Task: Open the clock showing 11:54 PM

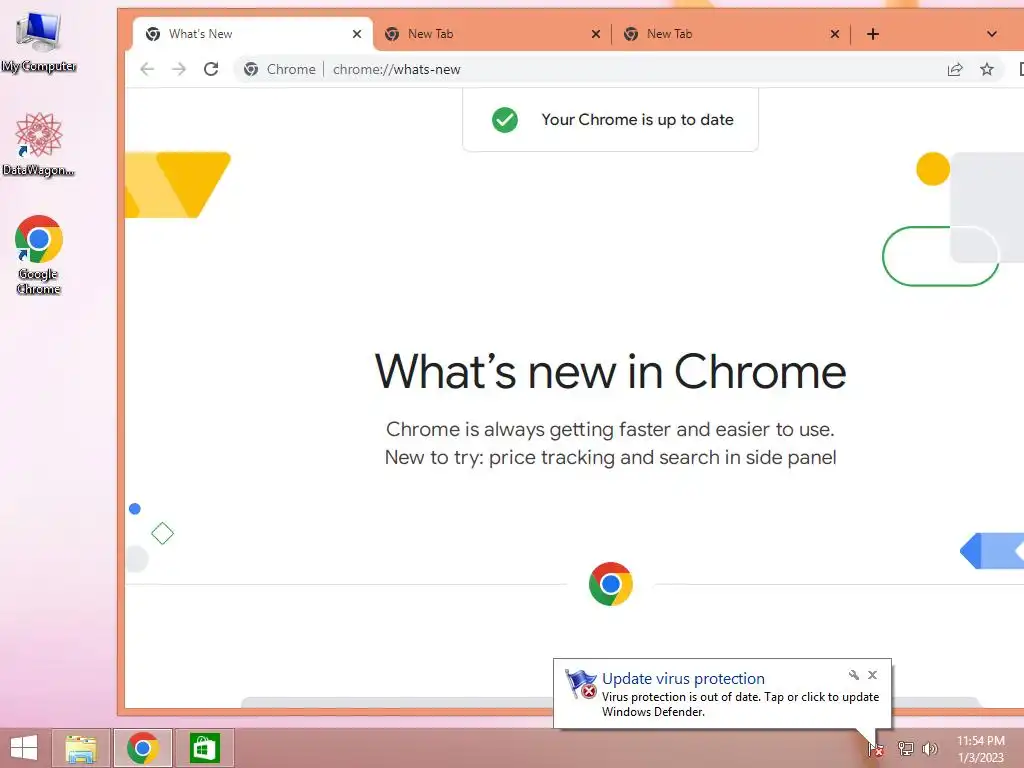Action: pyautogui.click(x=981, y=748)
